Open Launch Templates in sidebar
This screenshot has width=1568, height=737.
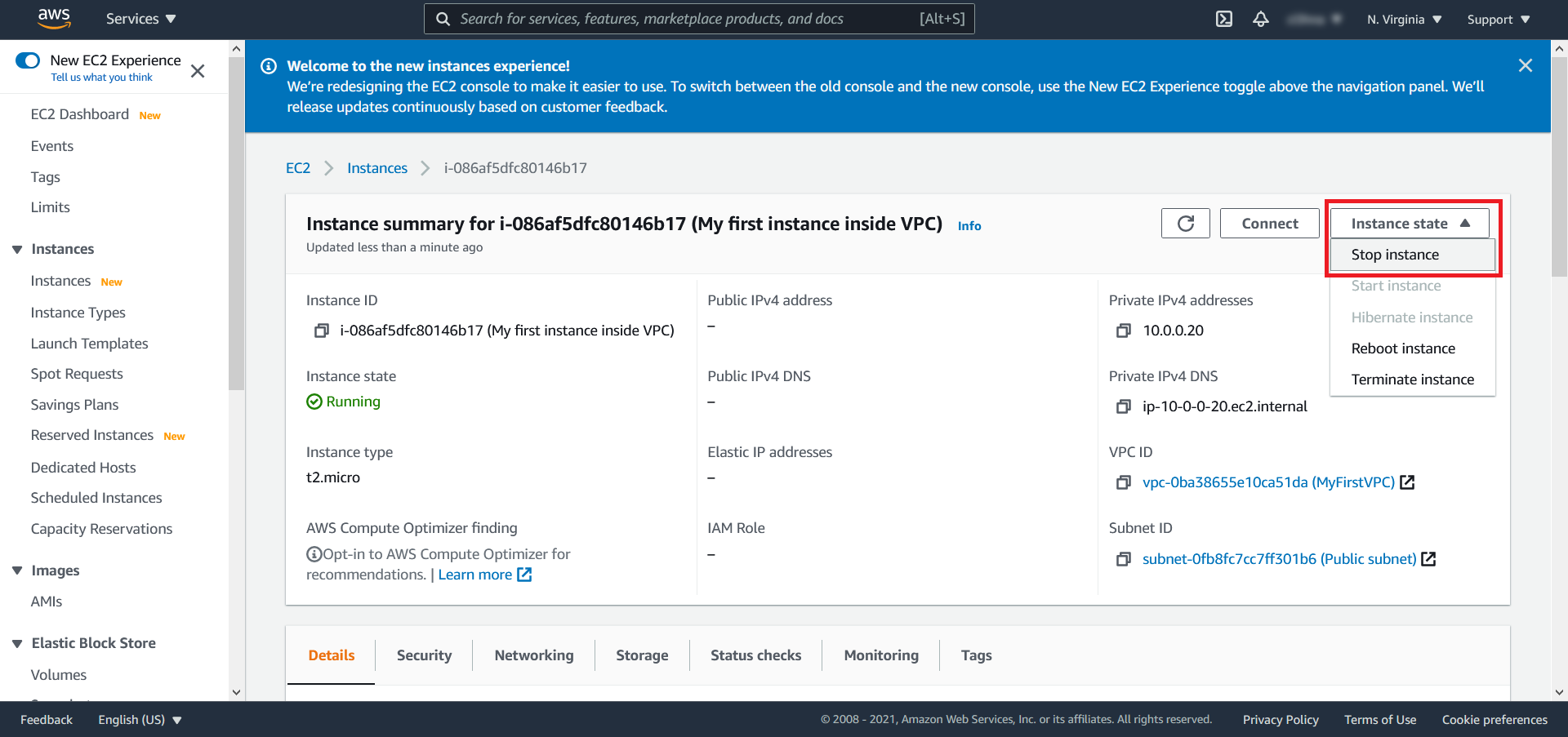[90, 344]
